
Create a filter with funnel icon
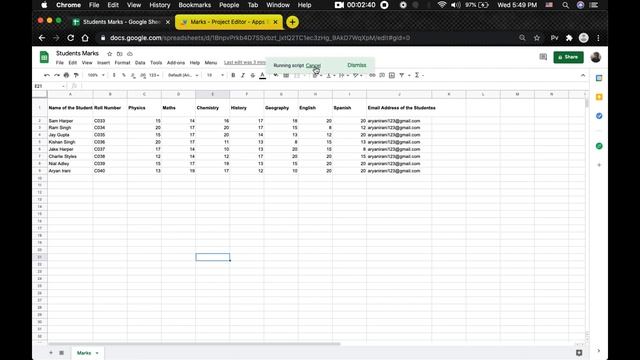pyautogui.click(x=402, y=75)
